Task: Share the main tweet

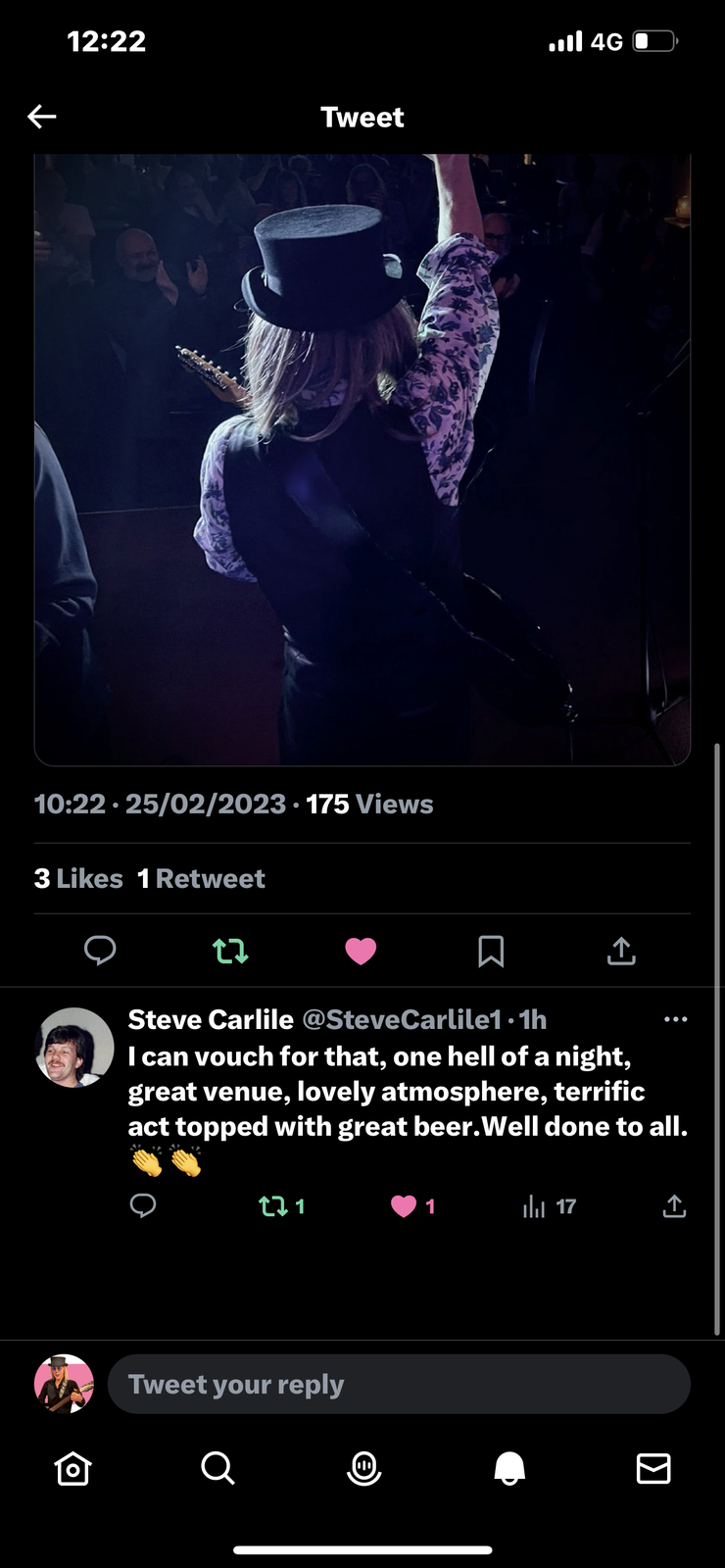Action: click(x=621, y=951)
